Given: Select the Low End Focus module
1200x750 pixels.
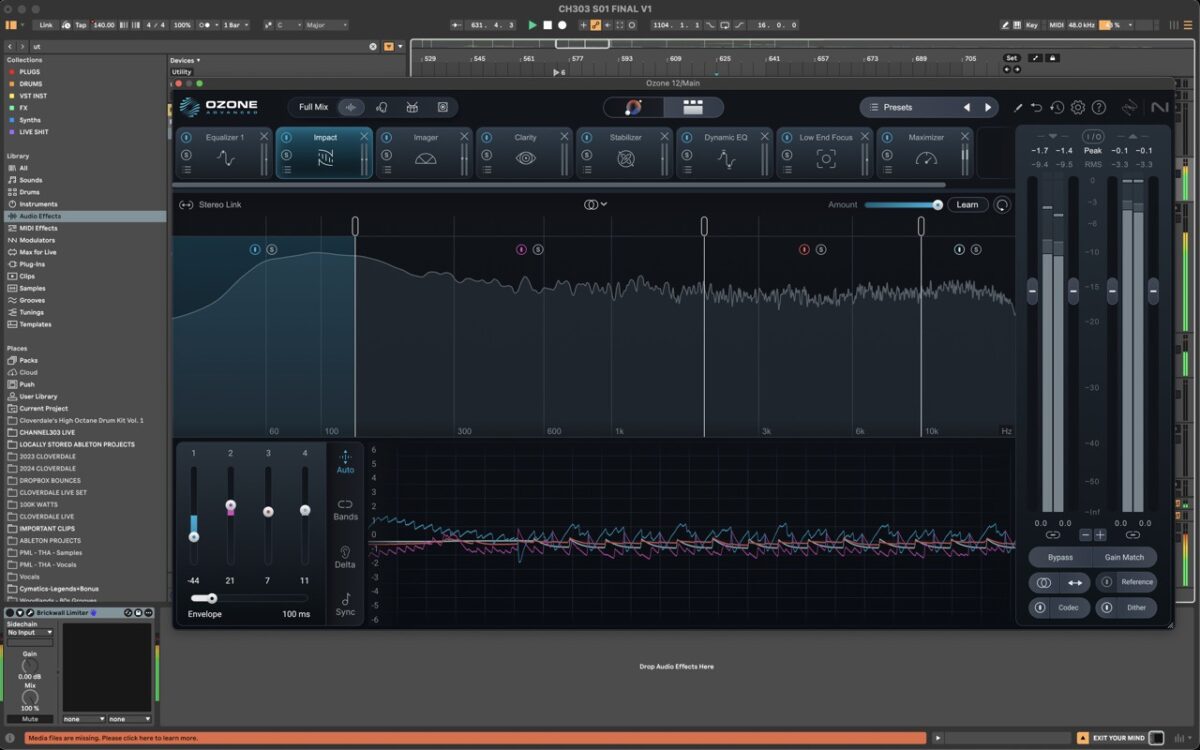Looking at the screenshot, I should pos(826,158).
